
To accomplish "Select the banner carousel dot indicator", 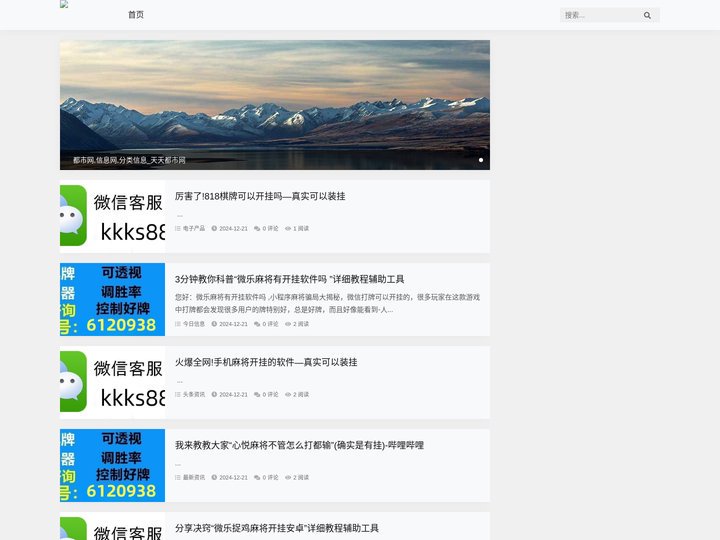I will pyautogui.click(x=481, y=160).
